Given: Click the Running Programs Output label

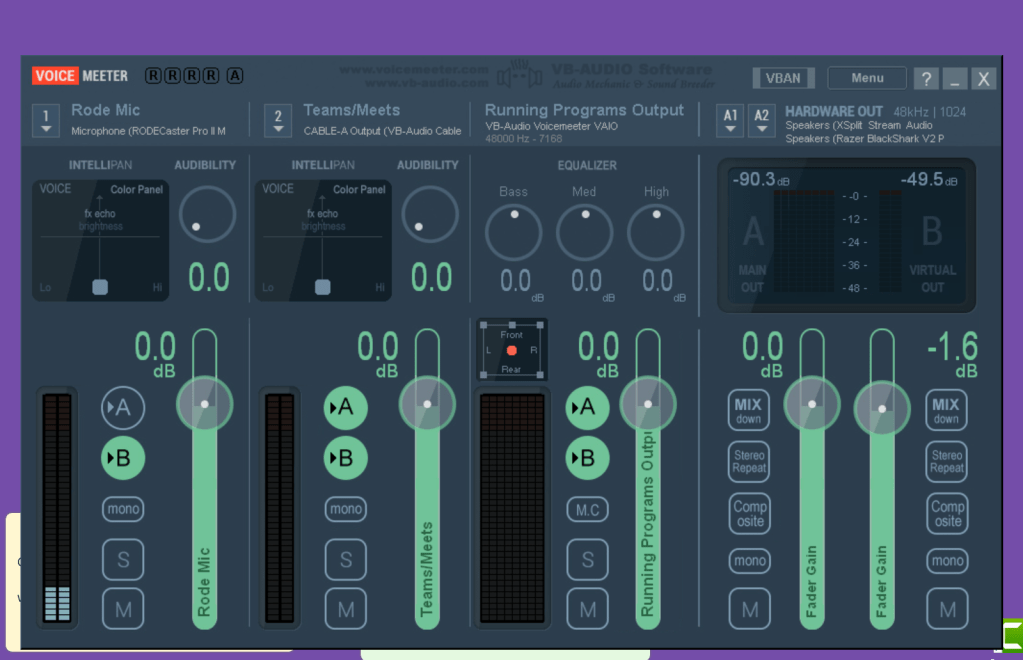Looking at the screenshot, I should 584,110.
